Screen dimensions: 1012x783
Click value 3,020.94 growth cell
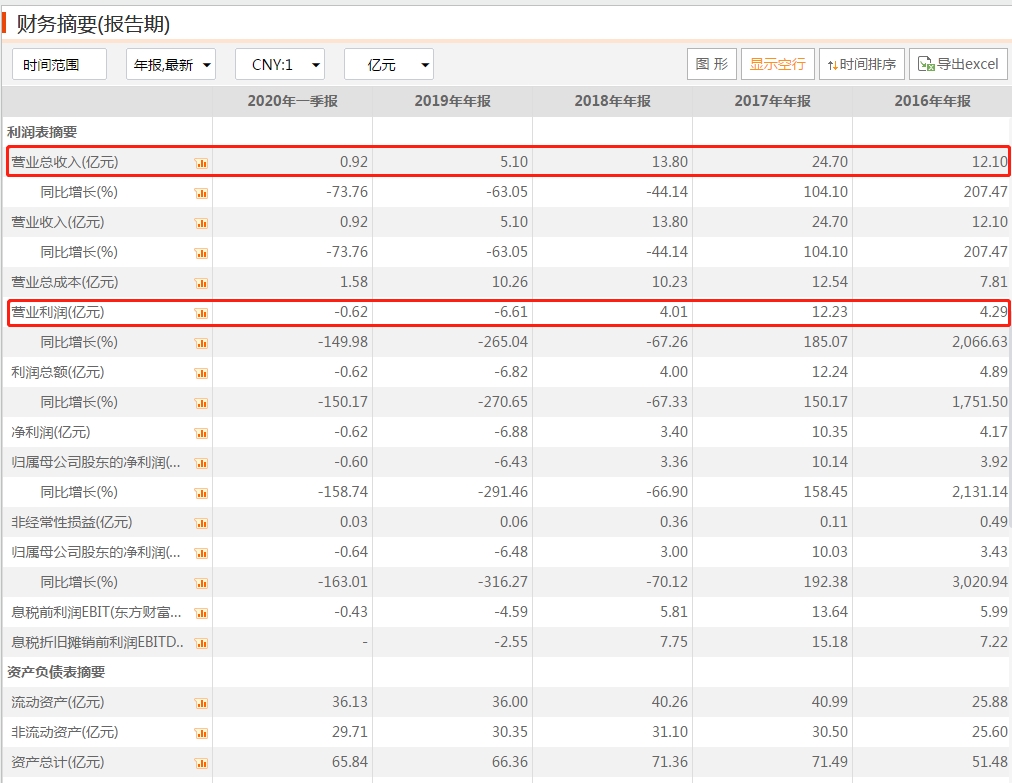(x=980, y=582)
